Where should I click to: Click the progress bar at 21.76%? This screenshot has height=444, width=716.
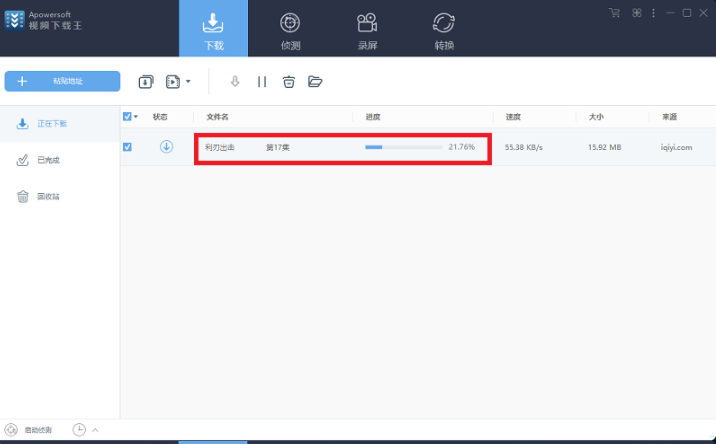click(x=404, y=147)
